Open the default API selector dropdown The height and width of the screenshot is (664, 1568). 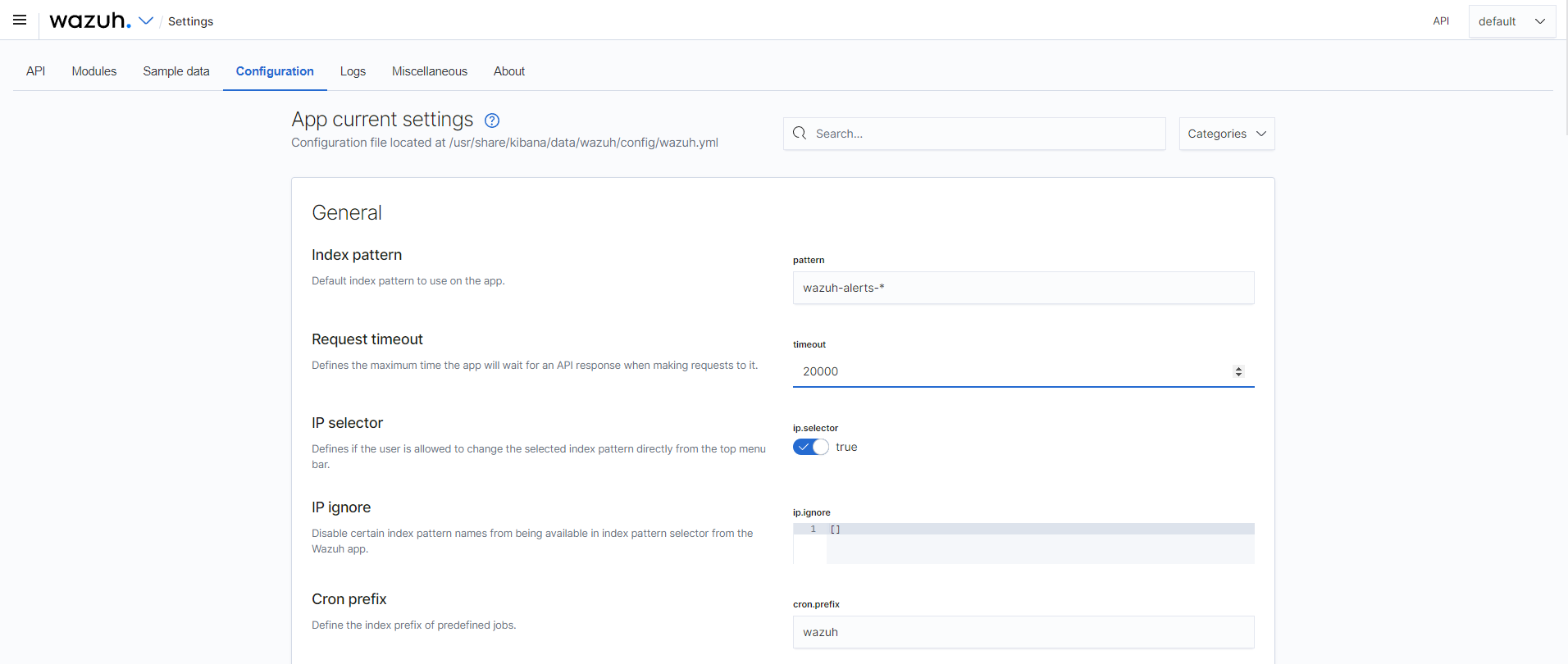tap(1512, 21)
